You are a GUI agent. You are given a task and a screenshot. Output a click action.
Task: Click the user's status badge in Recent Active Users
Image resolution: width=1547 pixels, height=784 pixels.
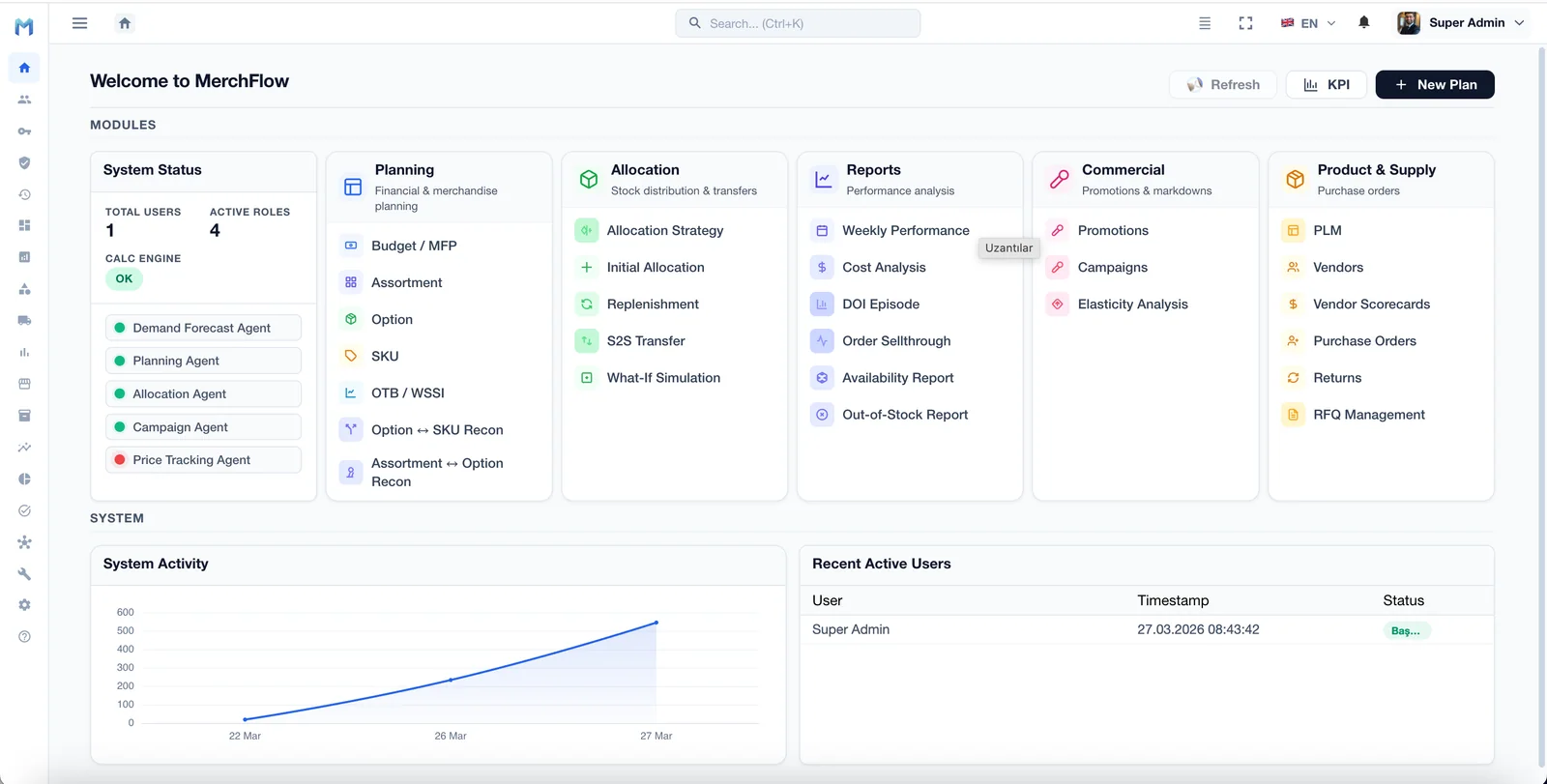1406,630
